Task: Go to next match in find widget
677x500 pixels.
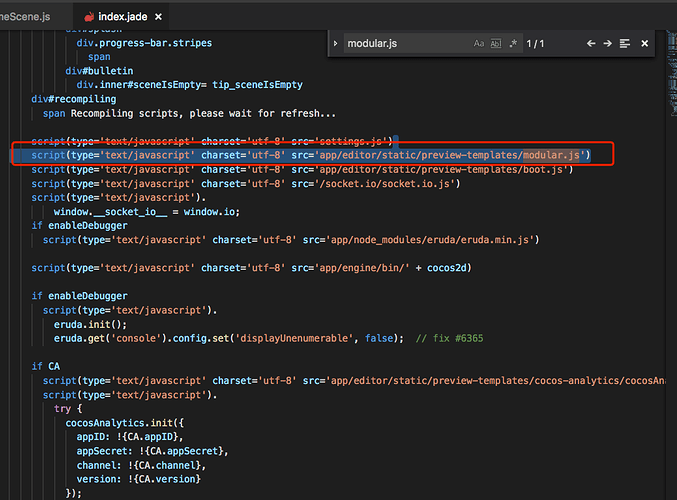Action: pyautogui.click(x=608, y=44)
